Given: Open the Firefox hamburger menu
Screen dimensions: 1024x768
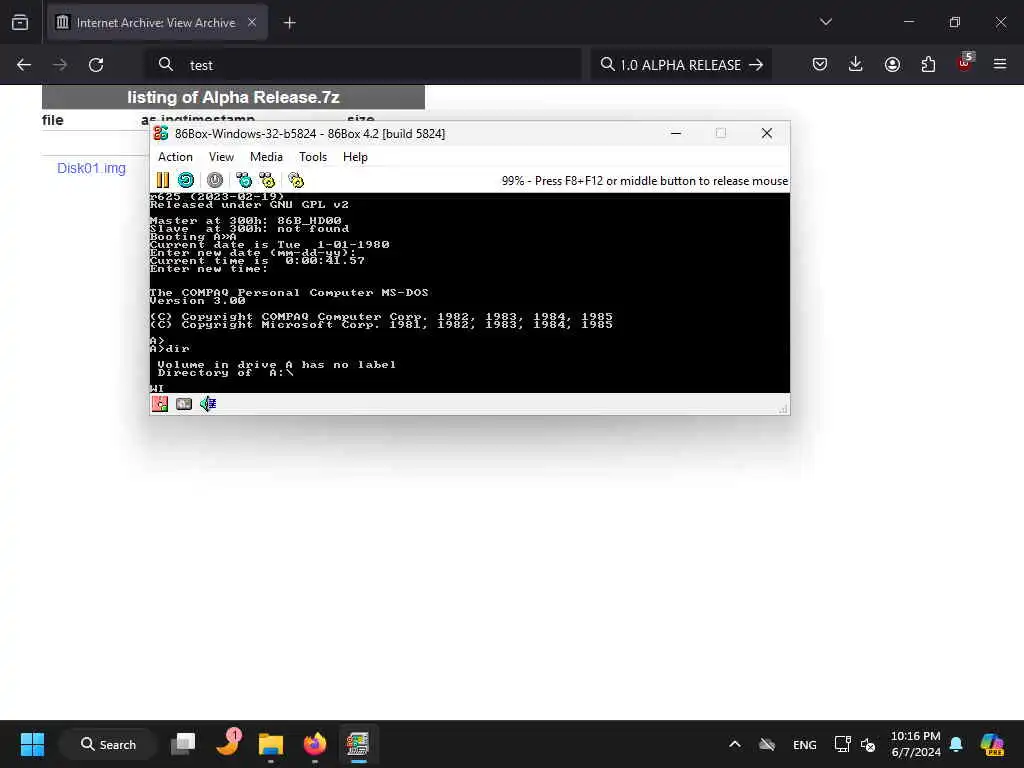Looking at the screenshot, I should click(x=1000, y=64).
